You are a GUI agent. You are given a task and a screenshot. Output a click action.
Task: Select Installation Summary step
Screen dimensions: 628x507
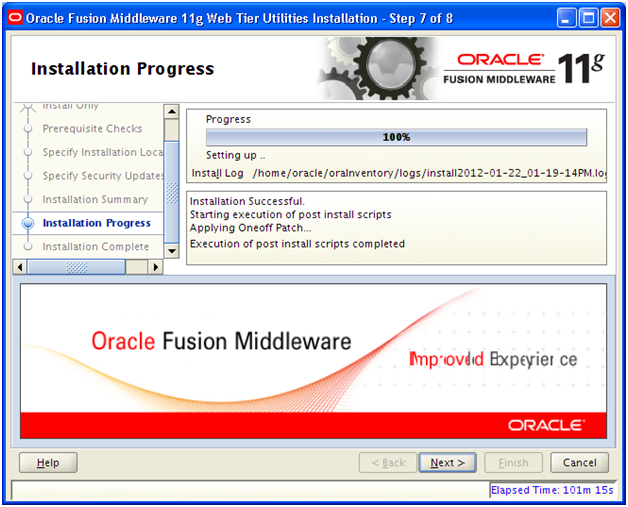(x=95, y=199)
